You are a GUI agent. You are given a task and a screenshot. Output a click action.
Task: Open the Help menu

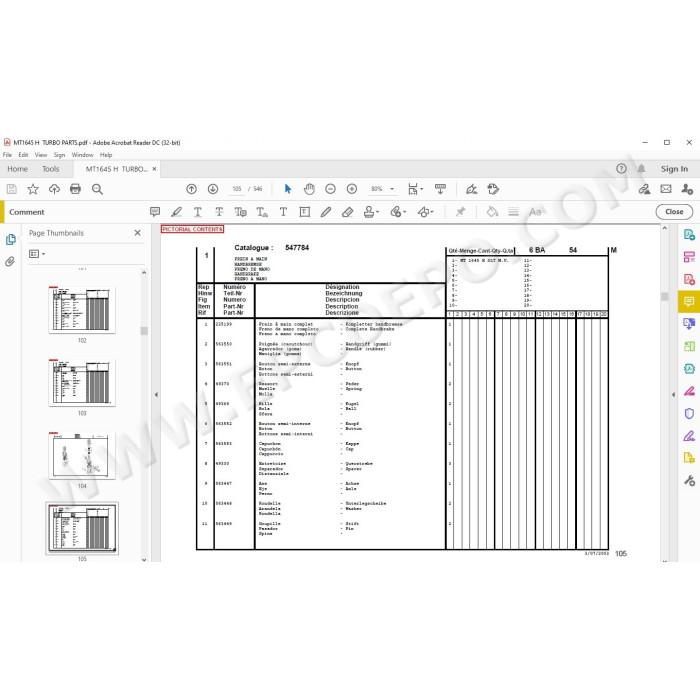[x=106, y=155]
